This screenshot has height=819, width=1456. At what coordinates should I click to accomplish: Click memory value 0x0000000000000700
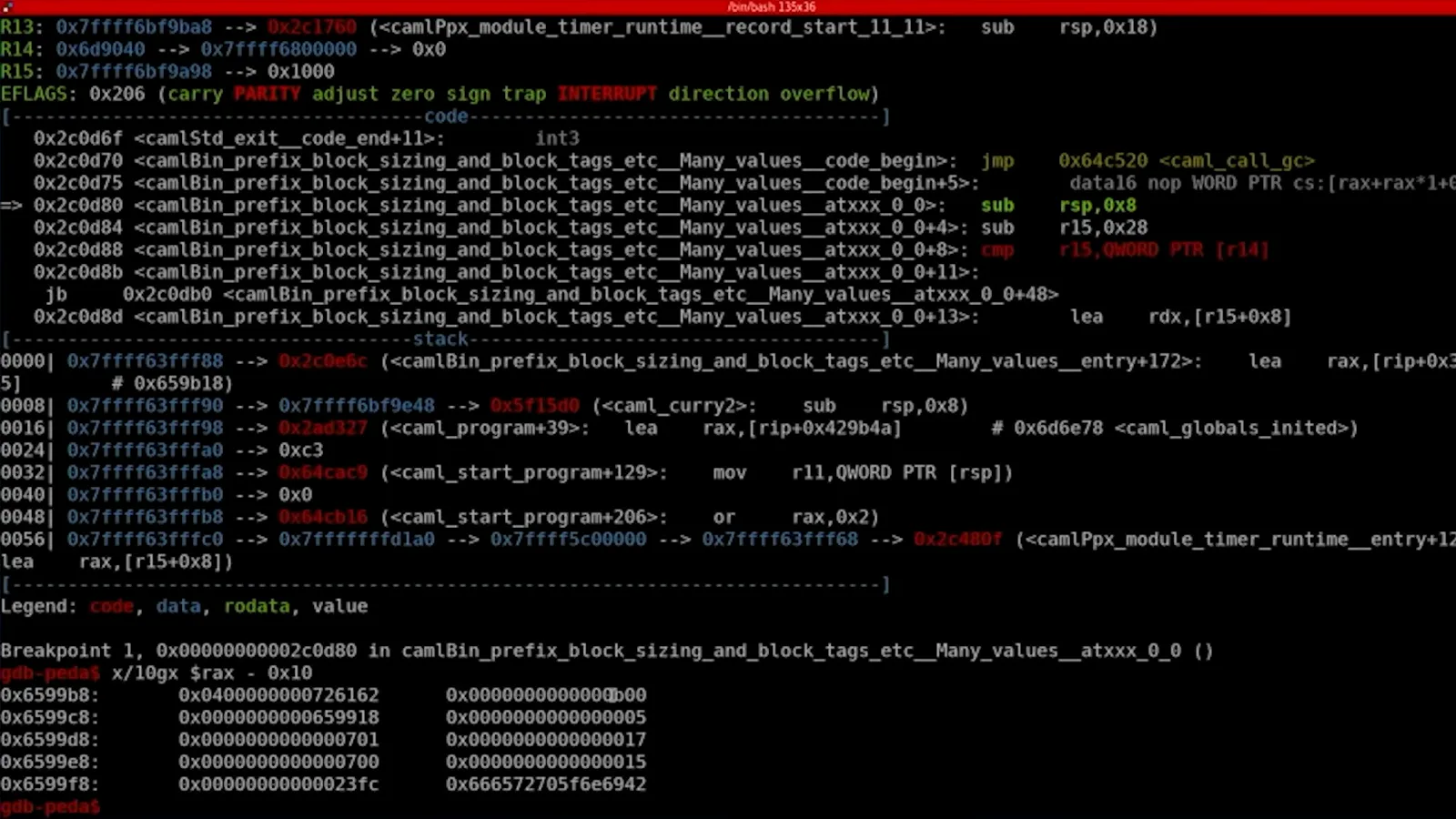278,763
